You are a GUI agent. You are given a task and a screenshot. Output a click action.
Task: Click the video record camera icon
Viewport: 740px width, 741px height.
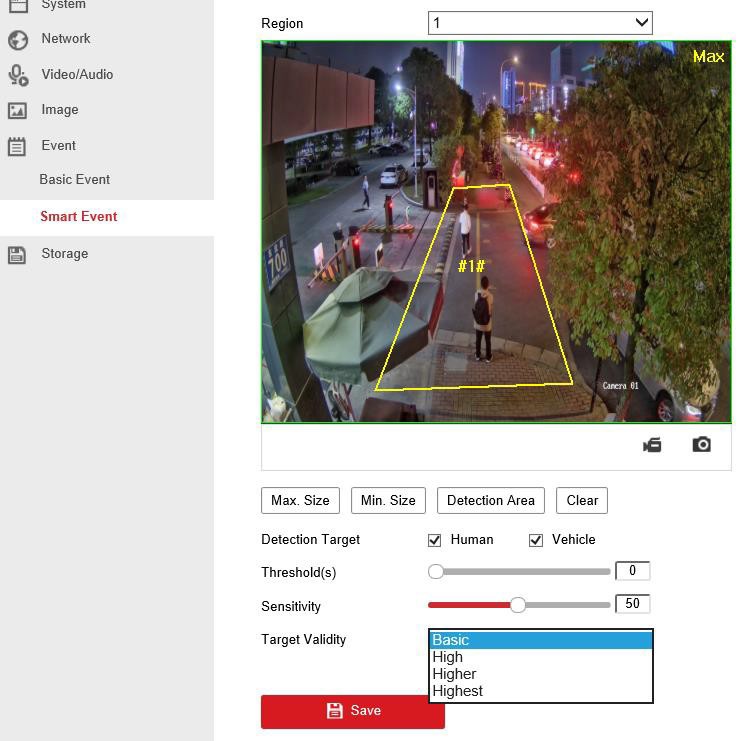652,445
